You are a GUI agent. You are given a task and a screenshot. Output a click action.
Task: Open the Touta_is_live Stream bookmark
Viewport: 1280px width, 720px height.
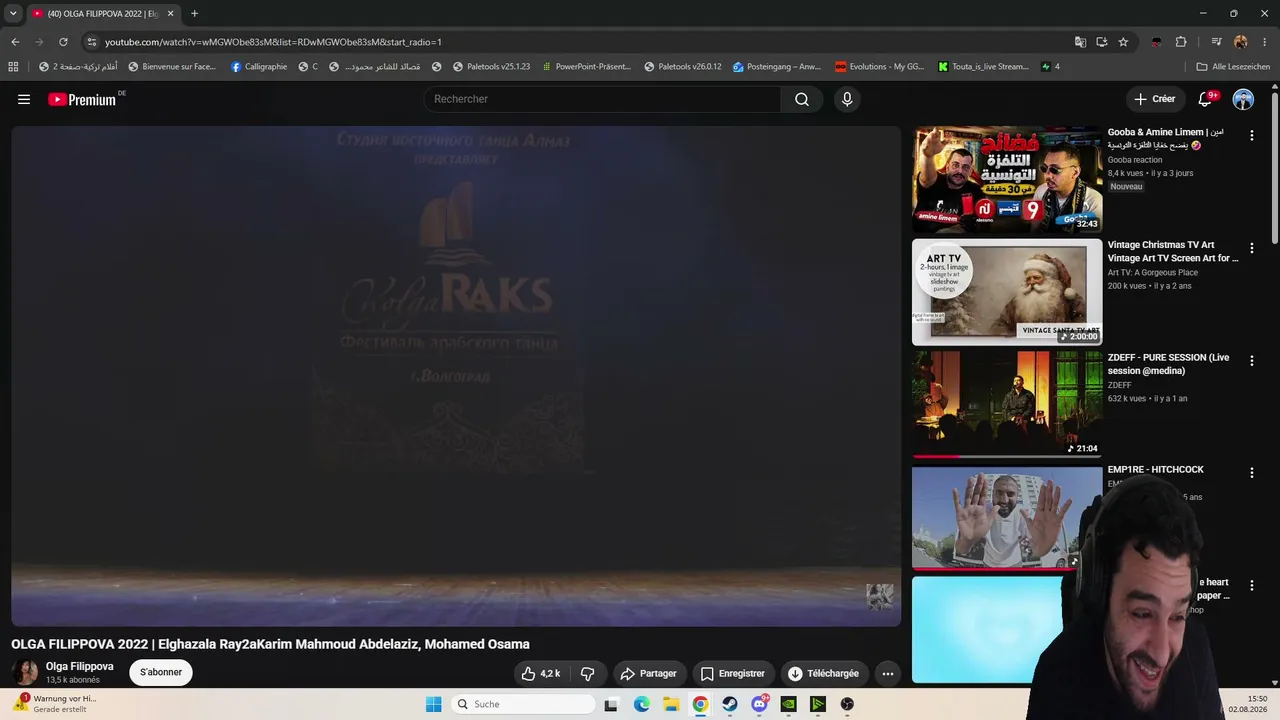(984, 67)
